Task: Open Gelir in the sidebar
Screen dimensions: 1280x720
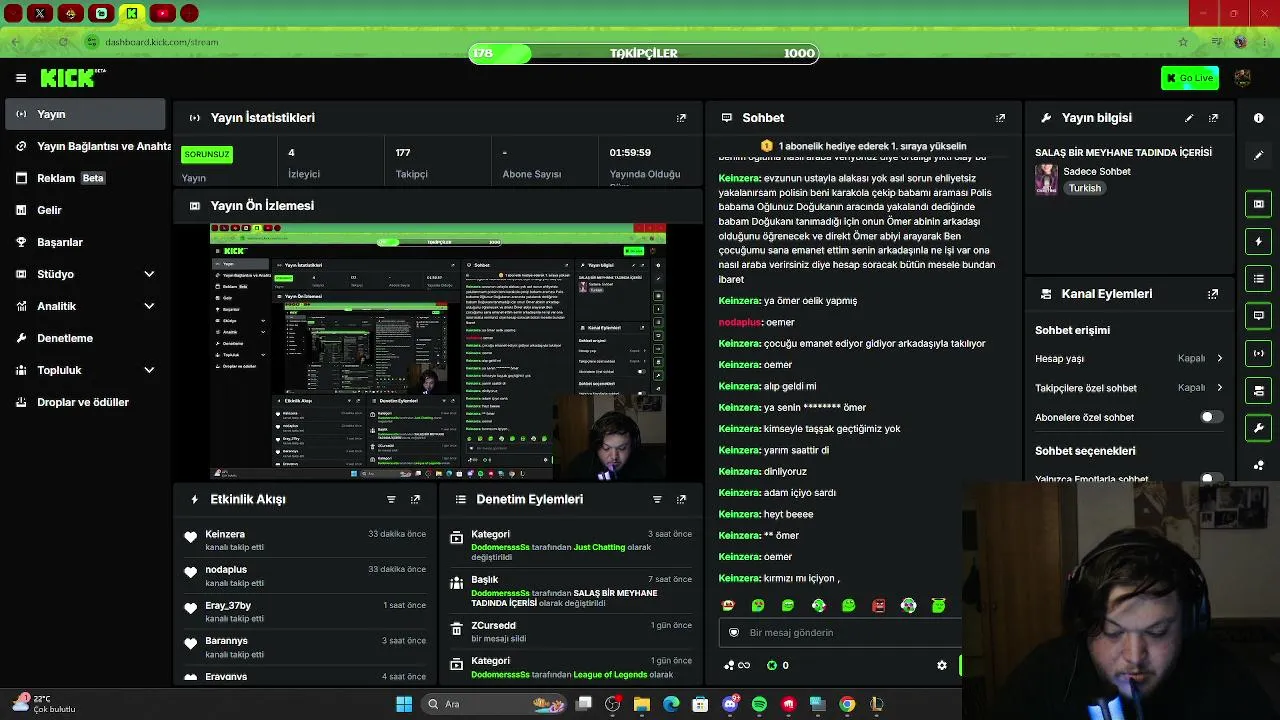Action: 85,210
